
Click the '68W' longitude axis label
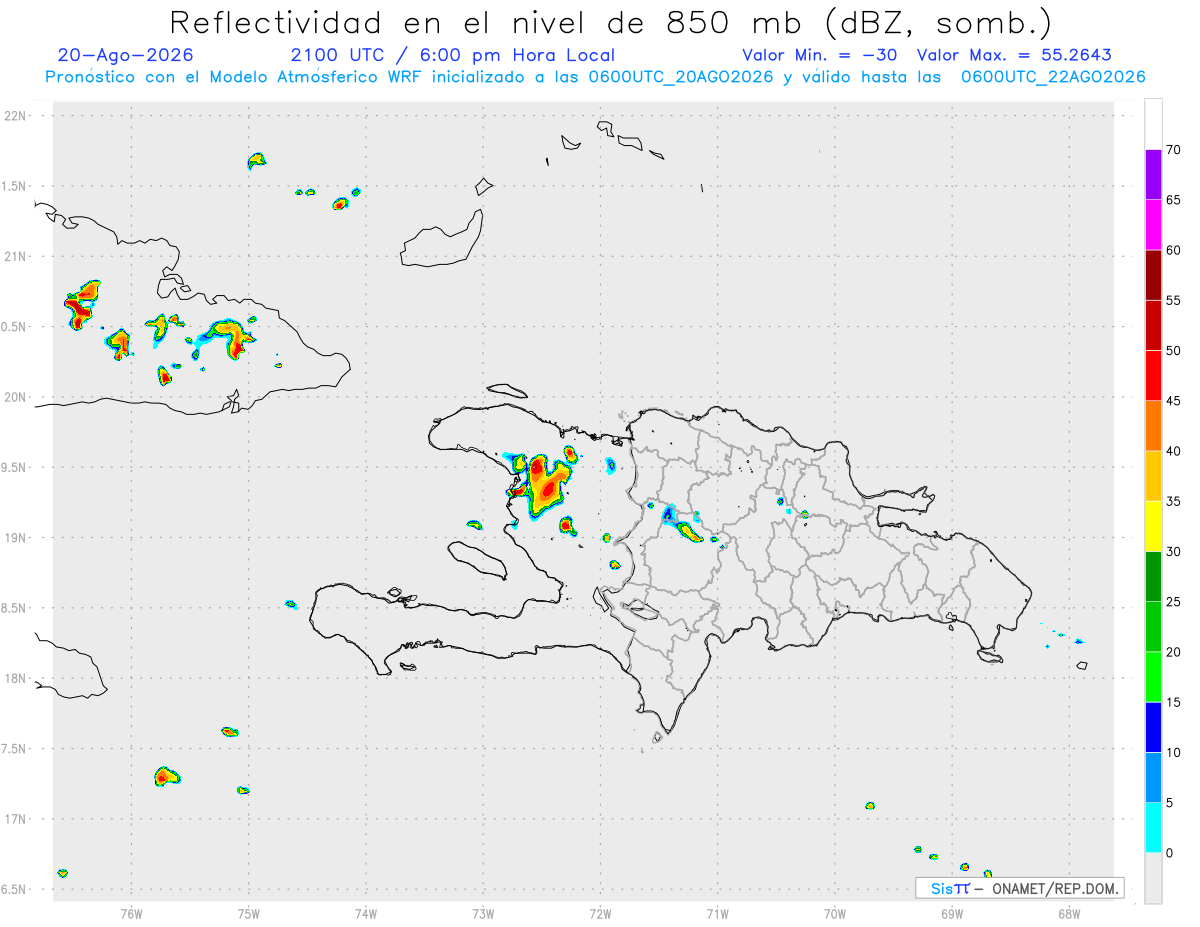[1069, 913]
